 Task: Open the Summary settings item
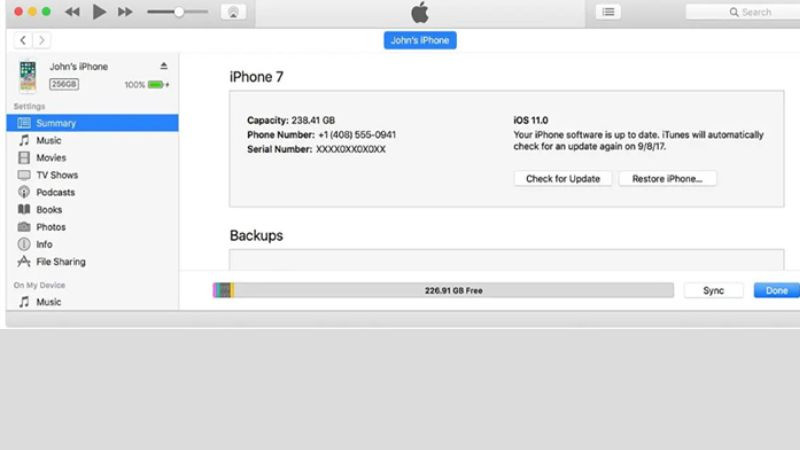pos(92,123)
